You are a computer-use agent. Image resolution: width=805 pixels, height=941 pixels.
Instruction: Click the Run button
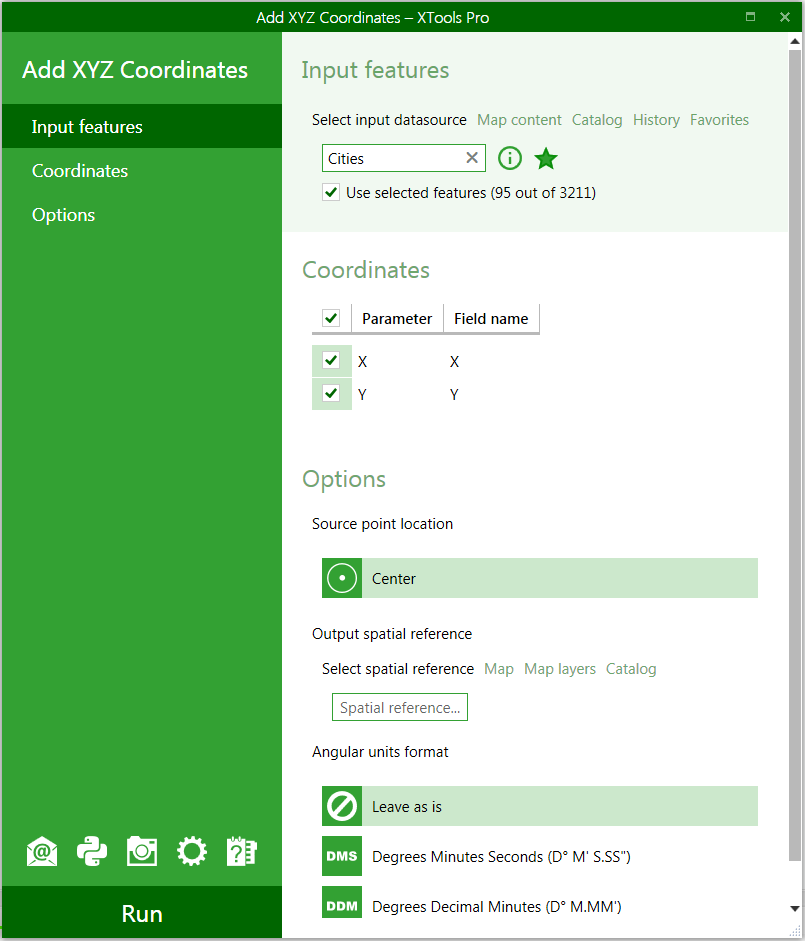(142, 913)
